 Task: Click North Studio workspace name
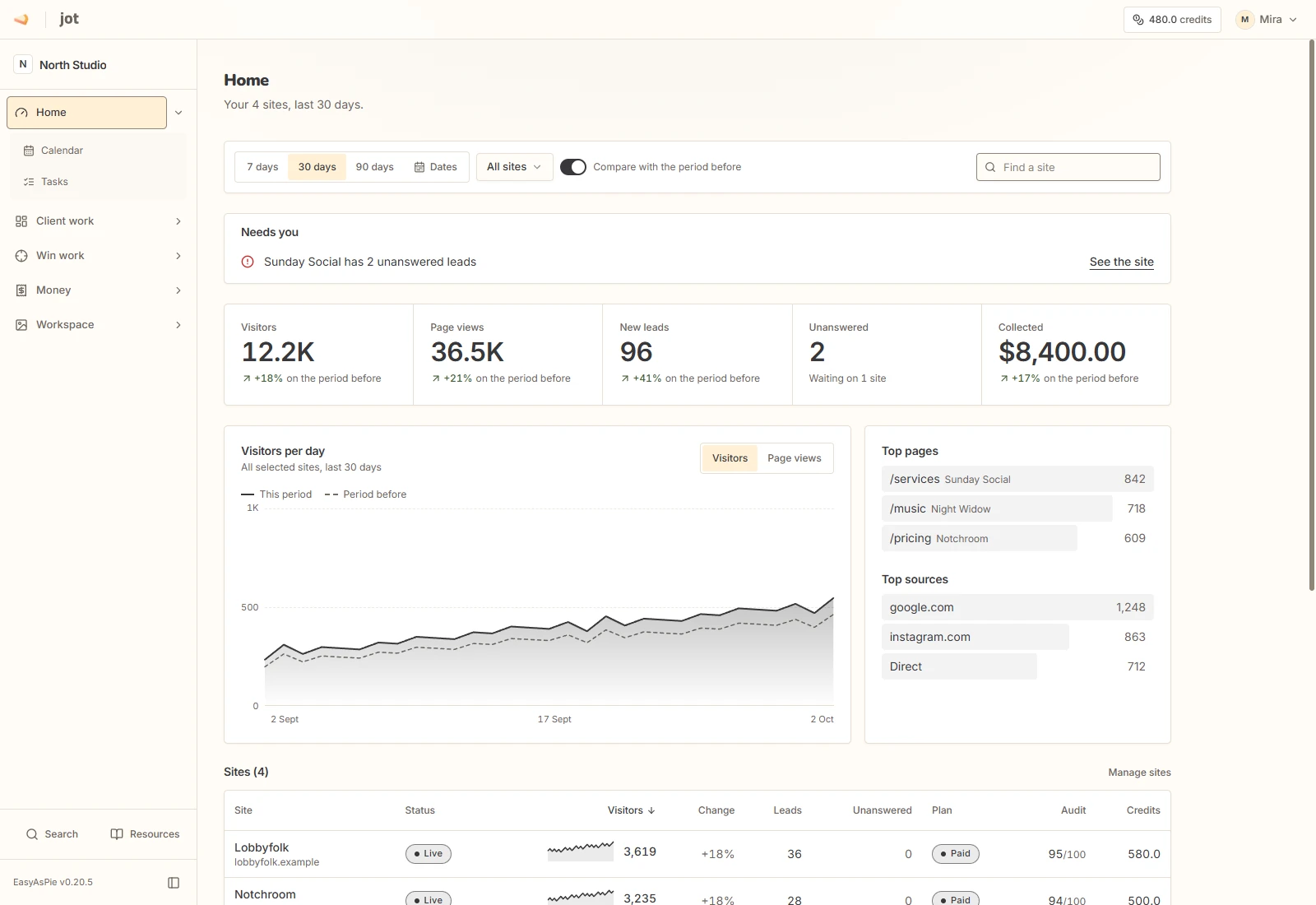point(73,65)
